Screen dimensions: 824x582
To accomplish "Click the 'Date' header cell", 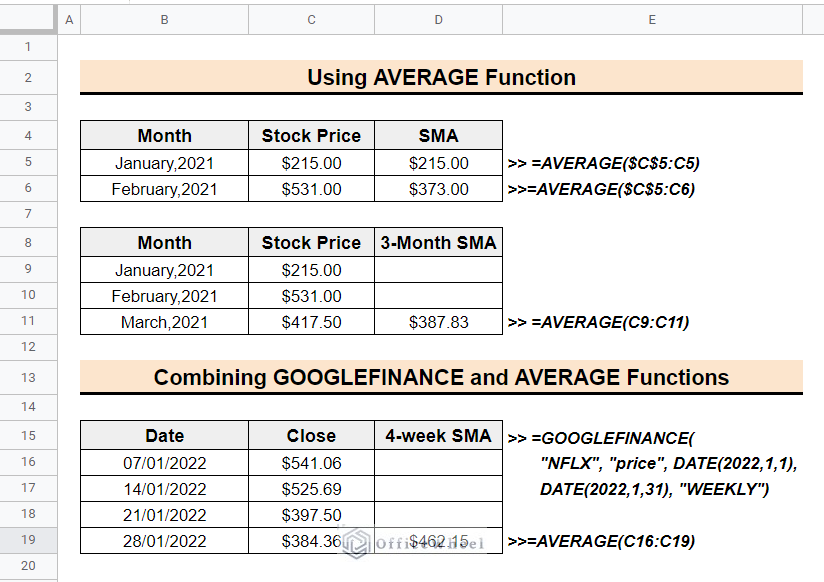I will click(x=164, y=436).
